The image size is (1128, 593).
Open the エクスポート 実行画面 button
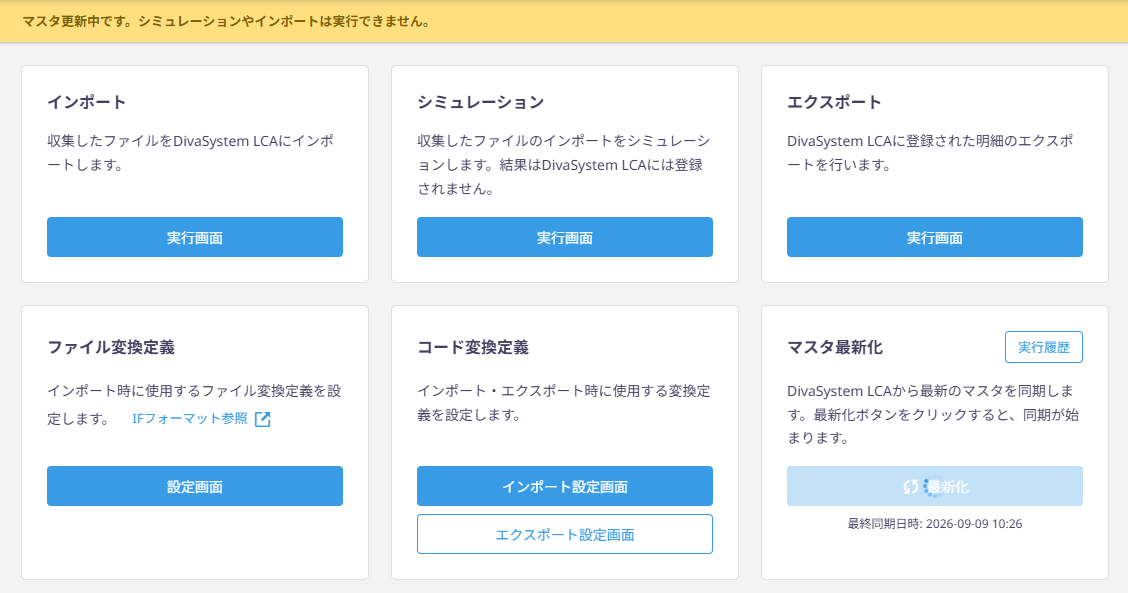934,237
